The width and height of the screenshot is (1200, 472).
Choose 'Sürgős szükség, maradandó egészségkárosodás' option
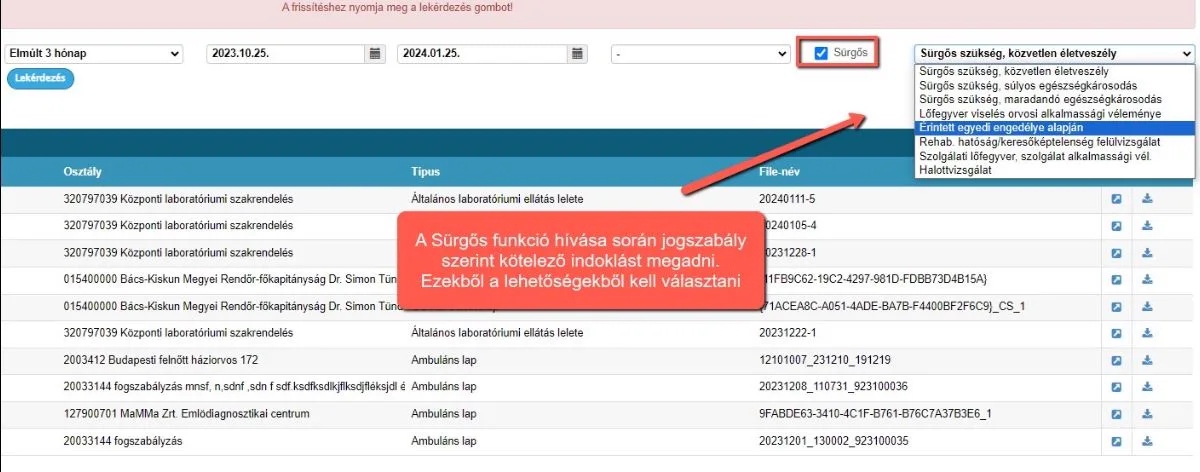1054,100
